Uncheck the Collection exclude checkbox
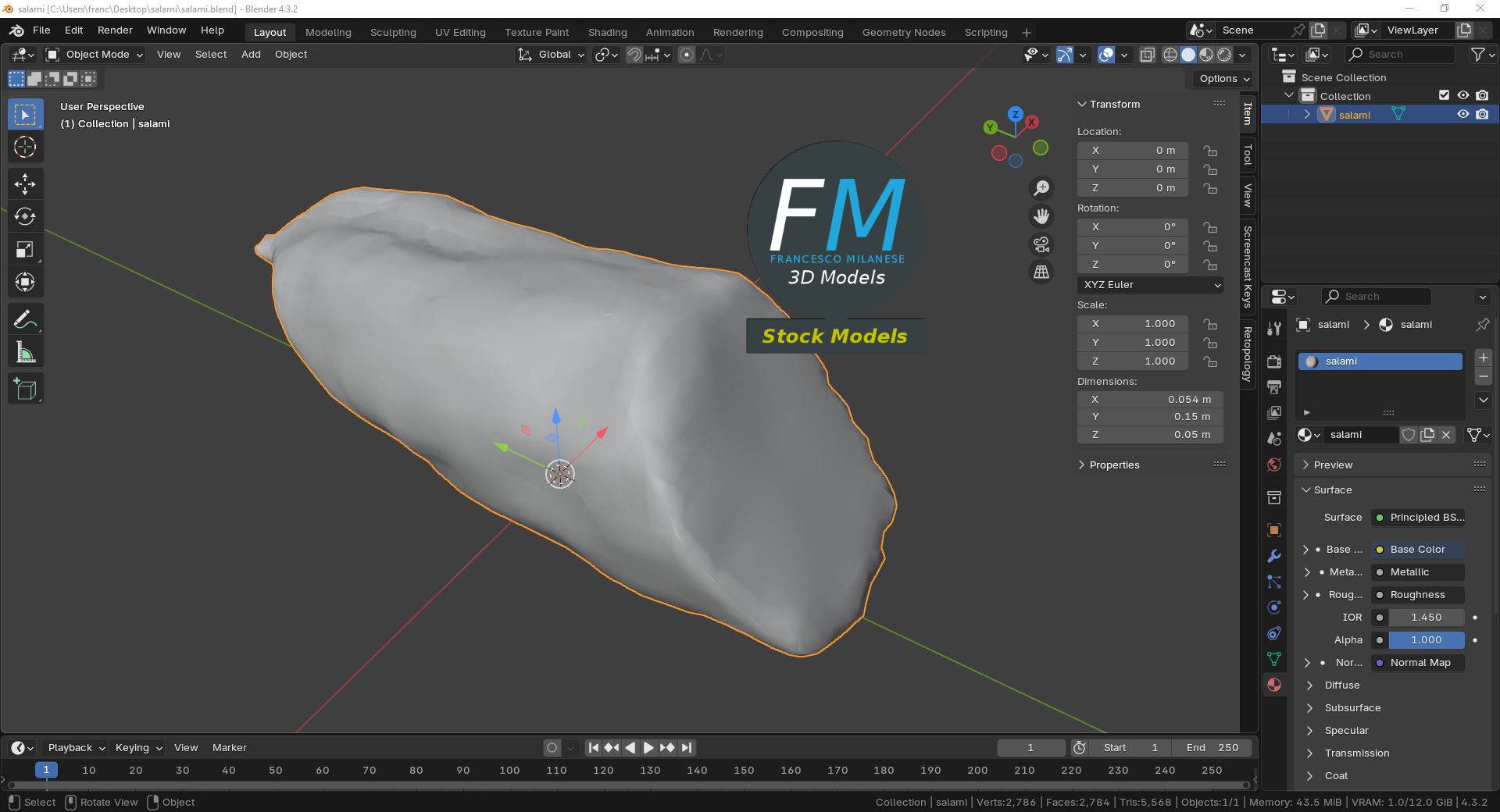The image size is (1500, 812). [x=1444, y=95]
